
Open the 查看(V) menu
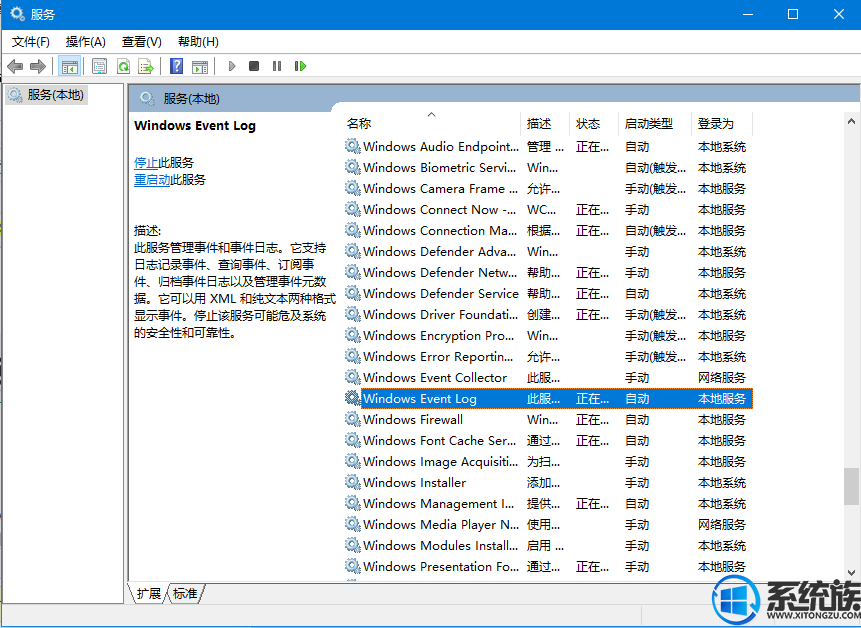click(142, 42)
